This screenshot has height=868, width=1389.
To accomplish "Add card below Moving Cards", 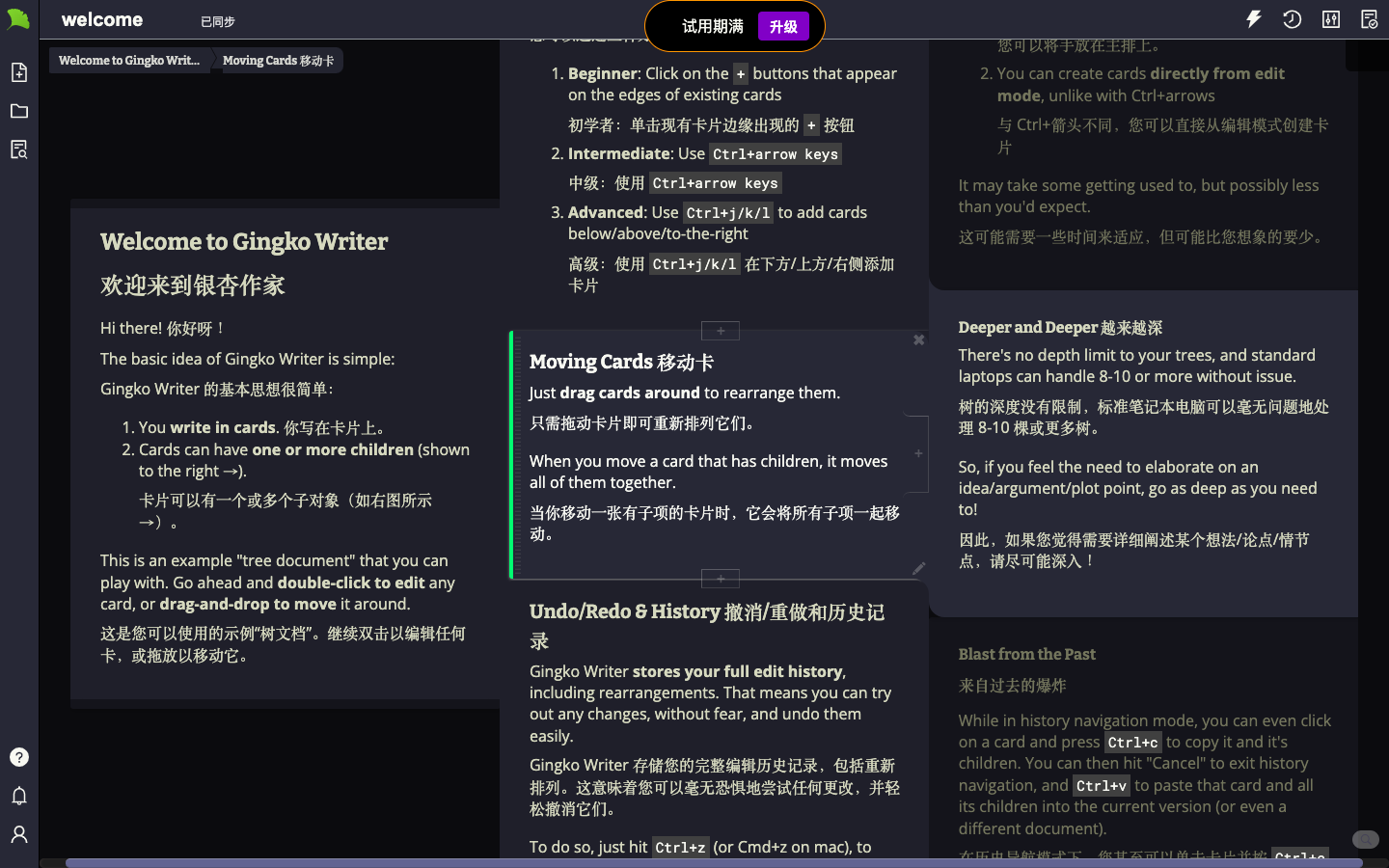I will [721, 579].
